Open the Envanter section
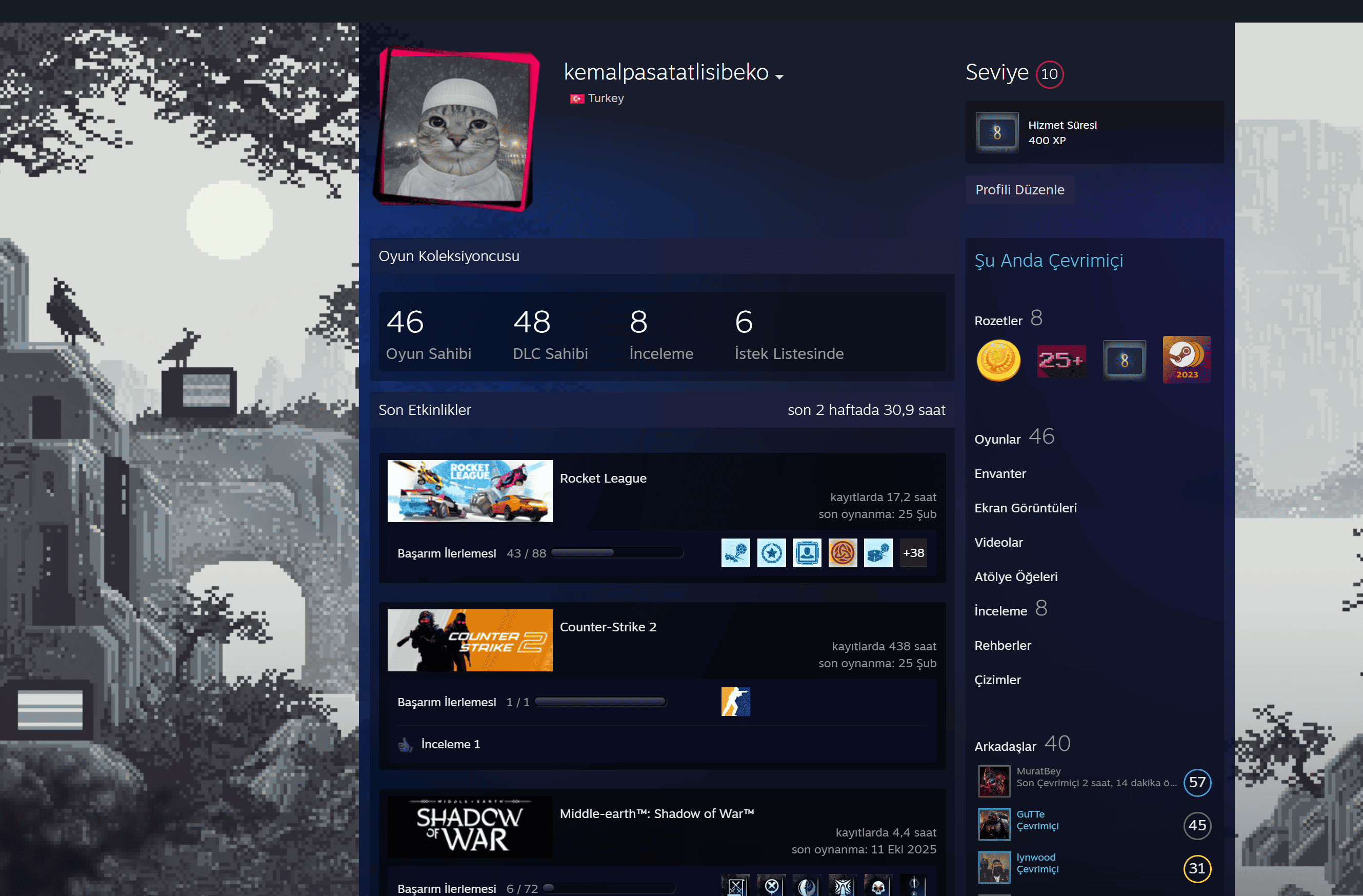 (1000, 474)
